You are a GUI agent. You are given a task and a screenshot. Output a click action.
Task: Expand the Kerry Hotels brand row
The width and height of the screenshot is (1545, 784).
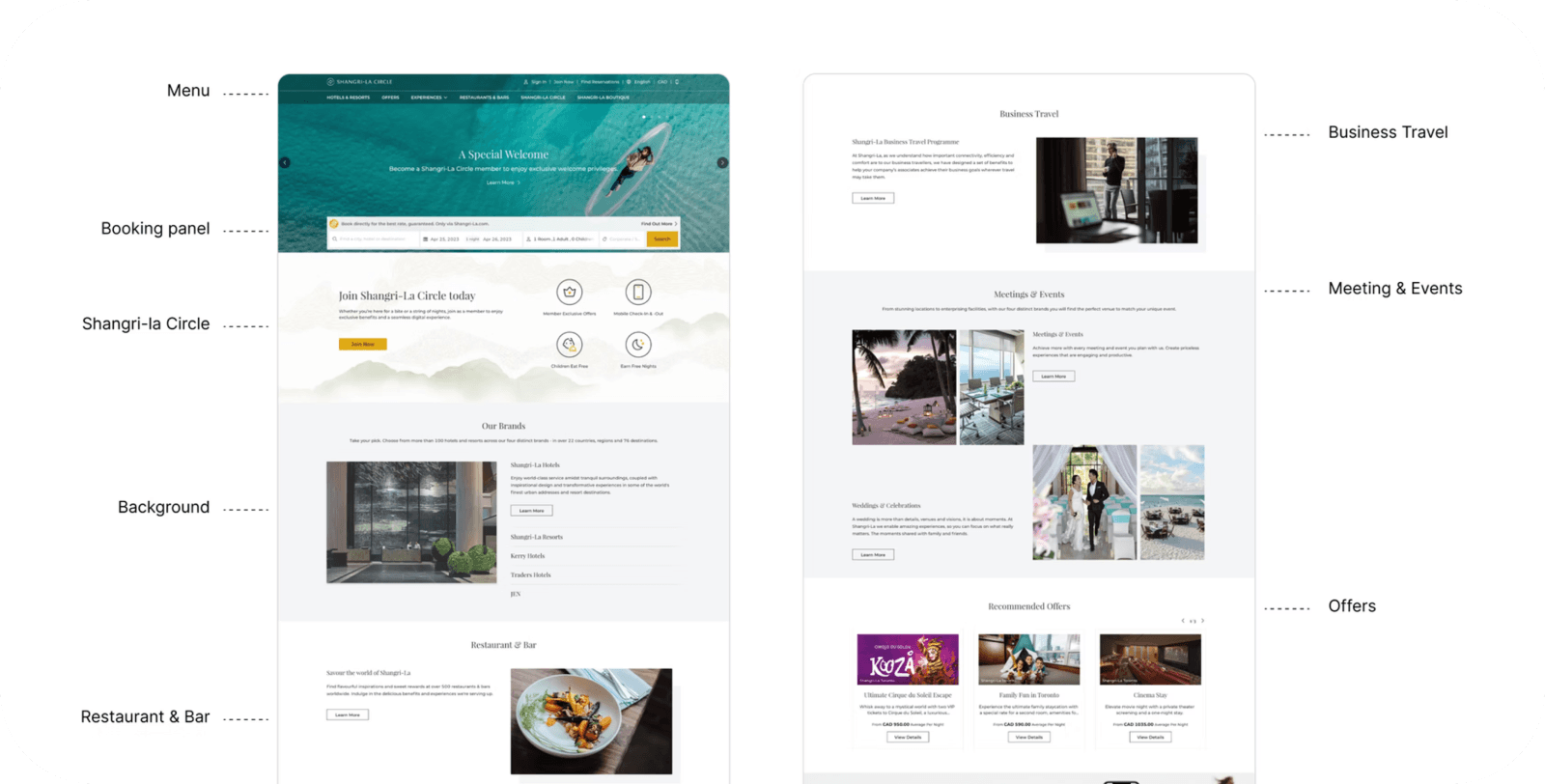tap(594, 556)
